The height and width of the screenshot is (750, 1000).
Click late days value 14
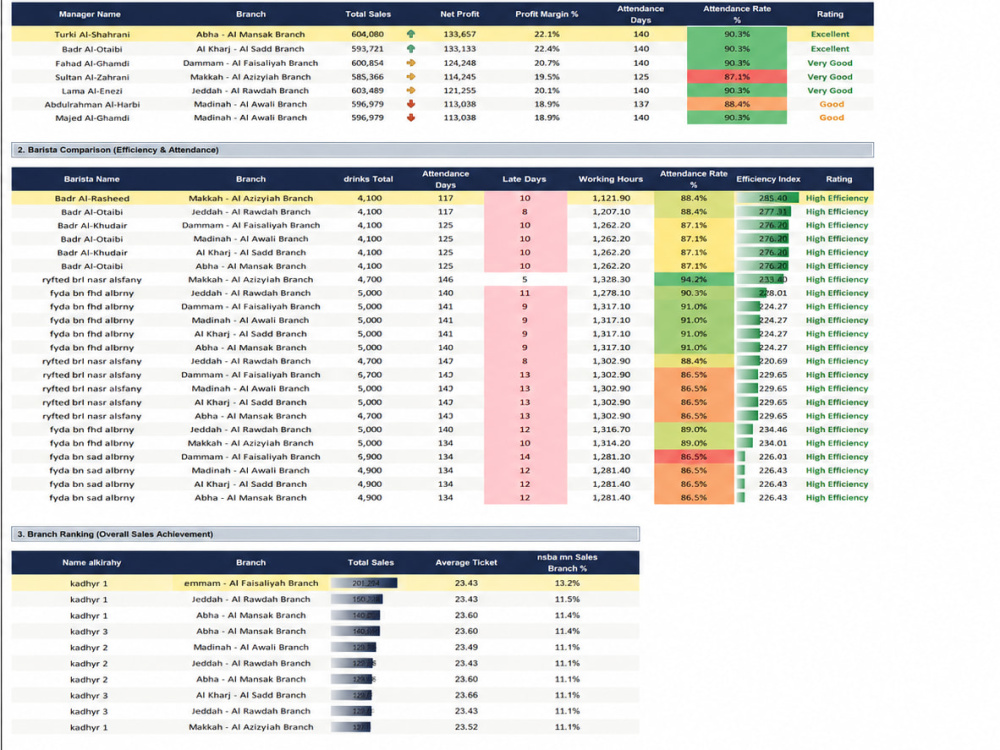click(524, 457)
